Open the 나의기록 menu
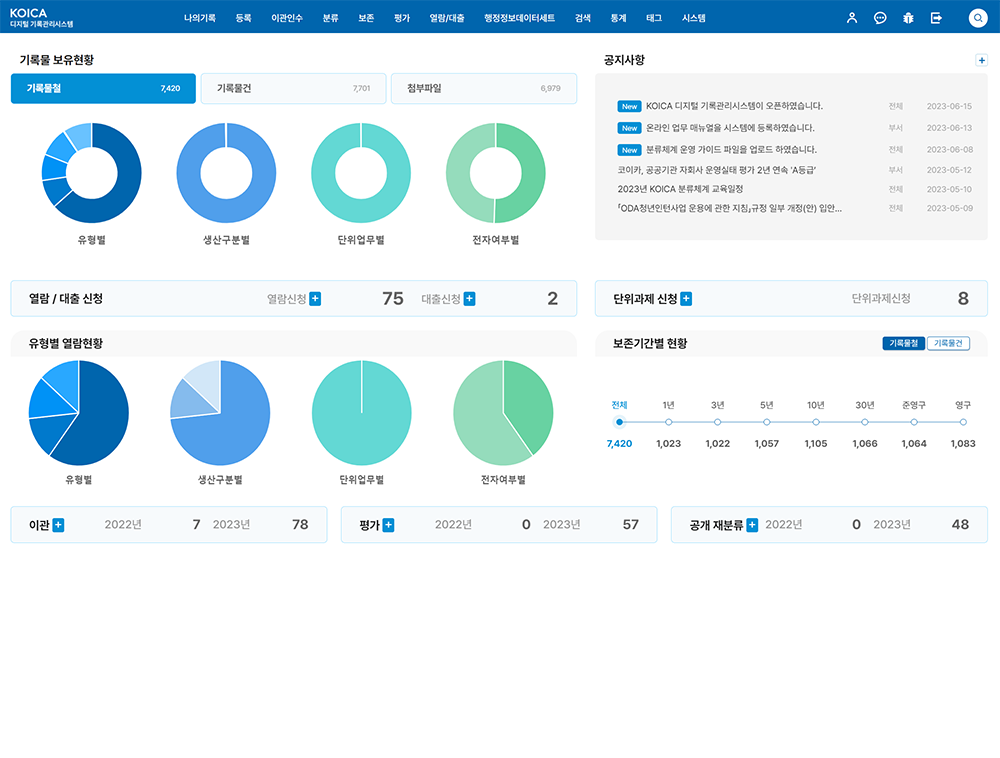1000x758 pixels. click(200, 18)
